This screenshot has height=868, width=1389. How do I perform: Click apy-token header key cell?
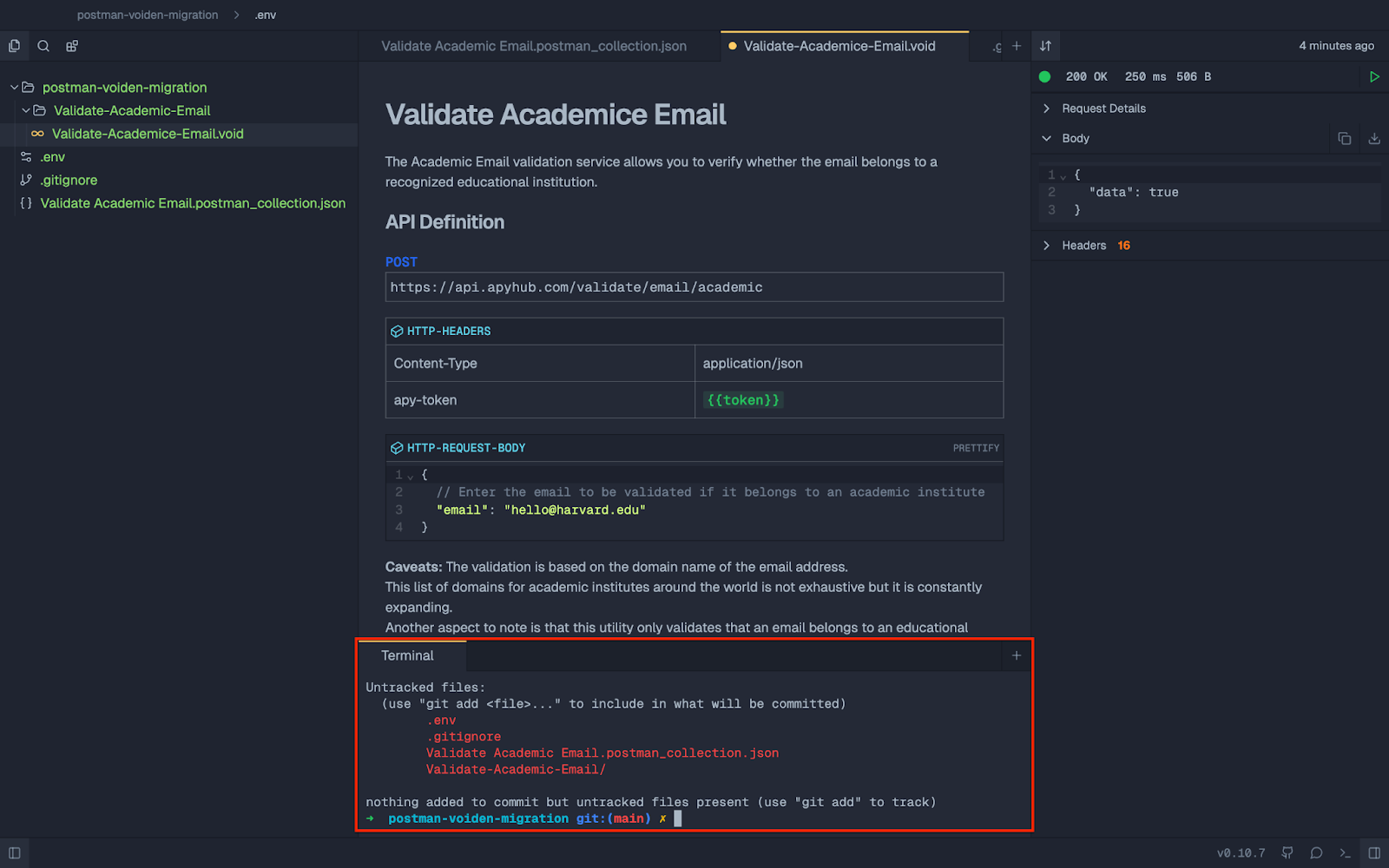pyautogui.click(x=540, y=400)
